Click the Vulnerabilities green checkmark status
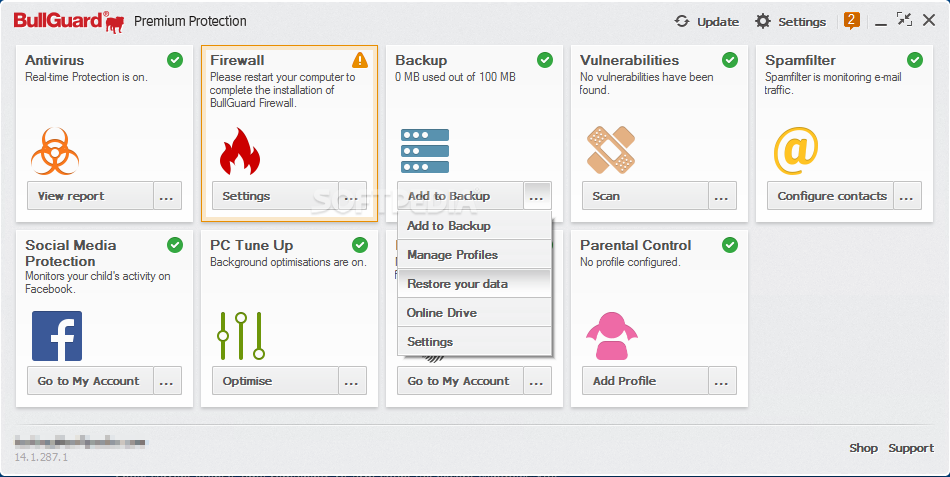Viewport: 950px width, 477px height. (730, 59)
